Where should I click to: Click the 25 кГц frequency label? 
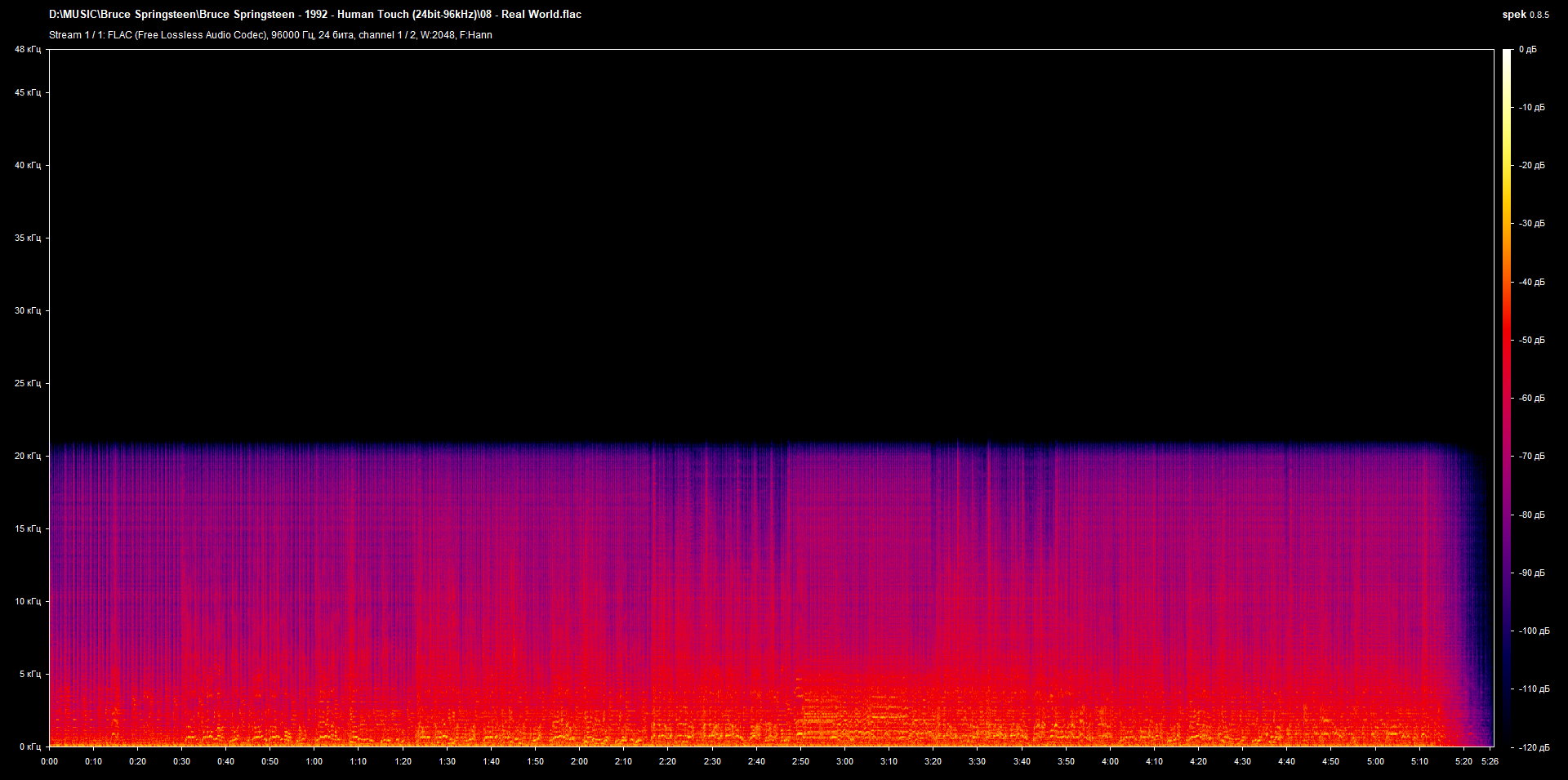click(x=28, y=383)
